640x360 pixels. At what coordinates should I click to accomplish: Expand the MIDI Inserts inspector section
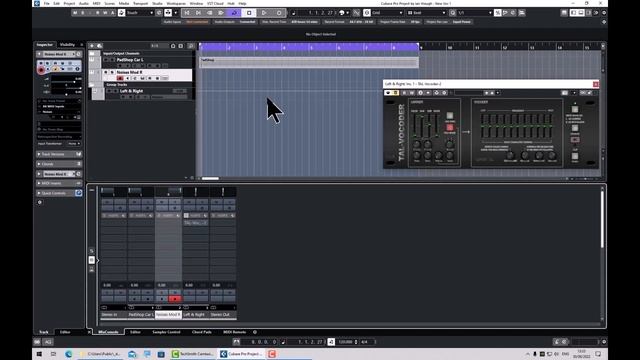(59, 183)
